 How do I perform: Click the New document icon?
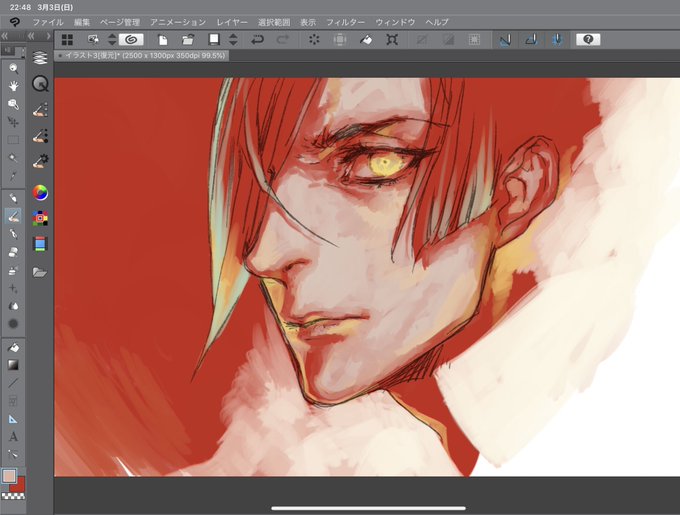(163, 40)
